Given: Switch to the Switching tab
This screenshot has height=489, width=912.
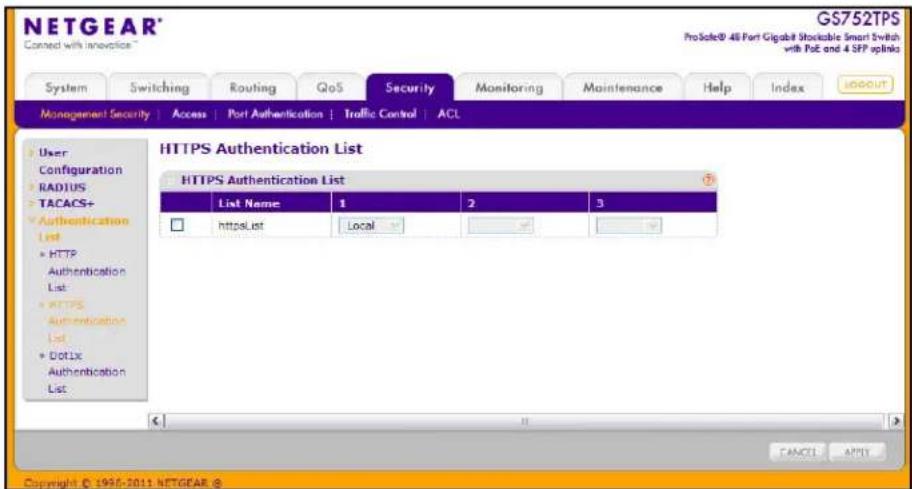Looking at the screenshot, I should click(x=159, y=88).
